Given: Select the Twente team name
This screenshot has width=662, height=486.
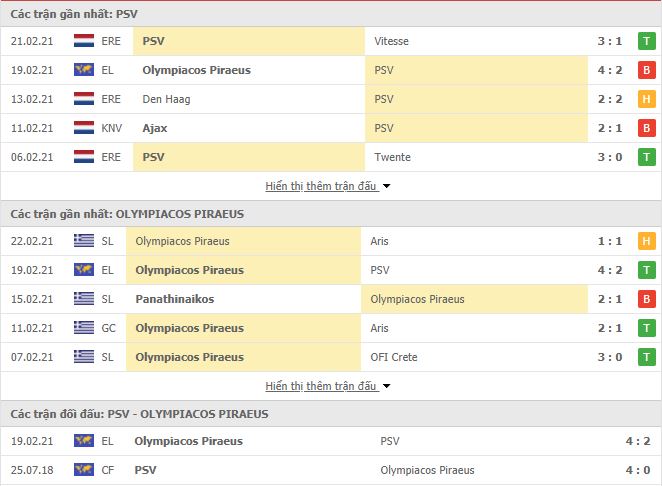Looking at the screenshot, I should pyautogui.click(x=392, y=157).
